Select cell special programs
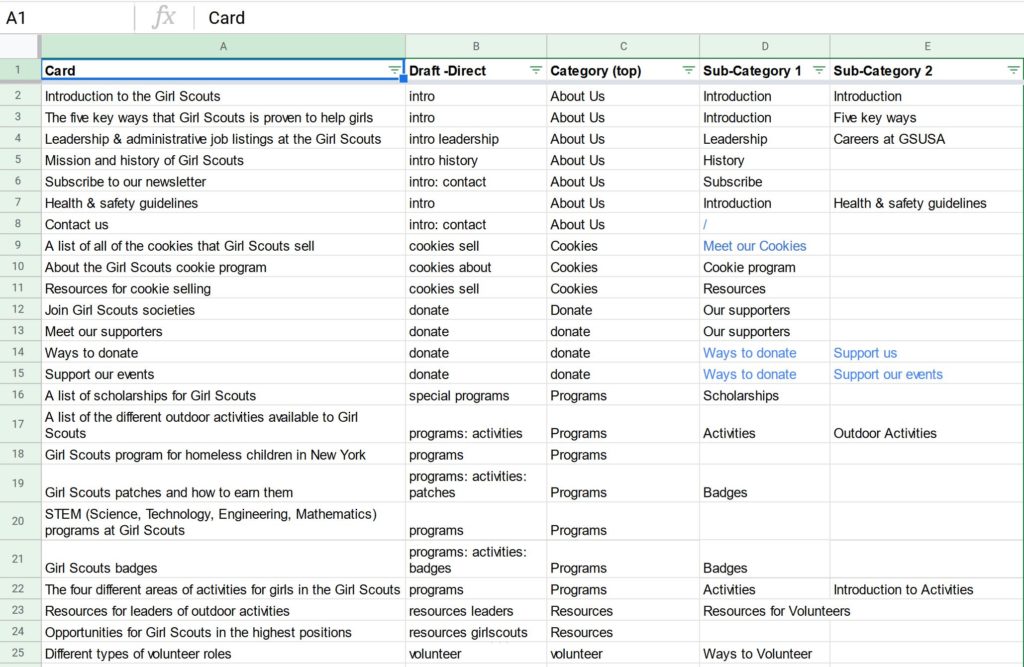Screen dimensions: 1024x667 pos(476,396)
